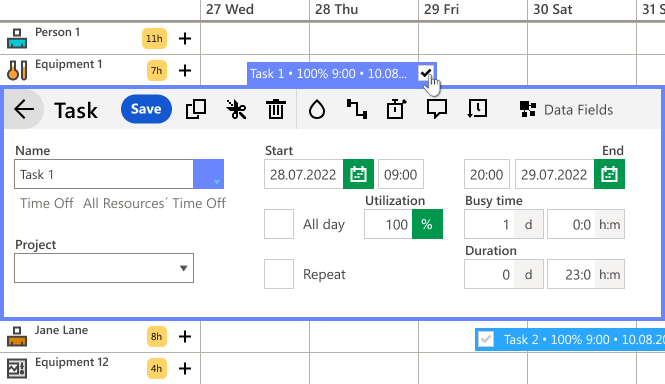Viewport: 665px width, 384px height.
Task: Click the back arrow in Task panel
Action: click(24, 109)
